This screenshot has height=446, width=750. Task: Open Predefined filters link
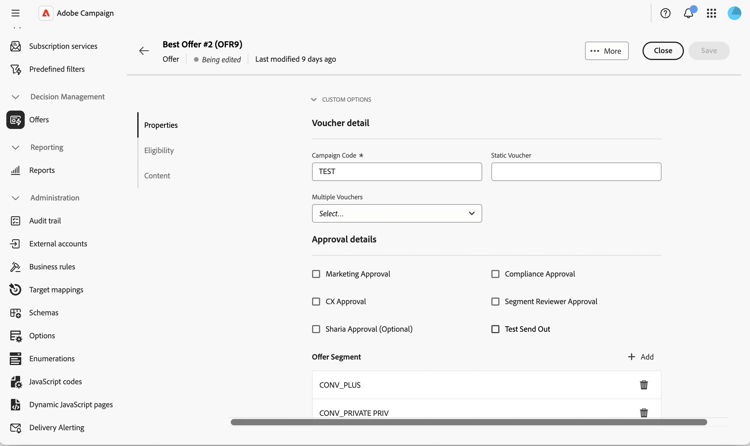click(57, 69)
